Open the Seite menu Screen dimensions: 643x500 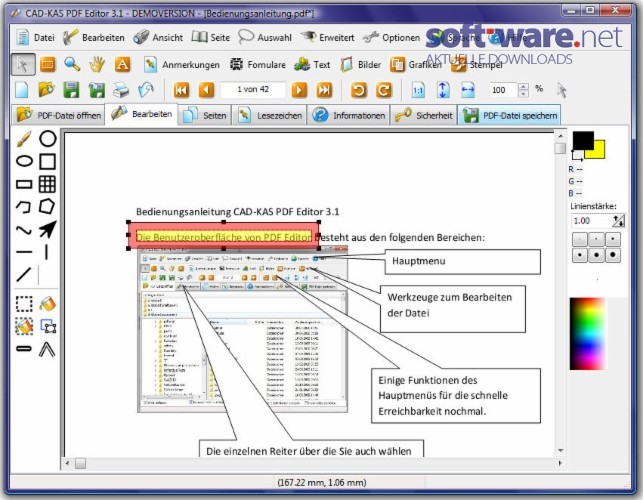[x=211, y=37]
